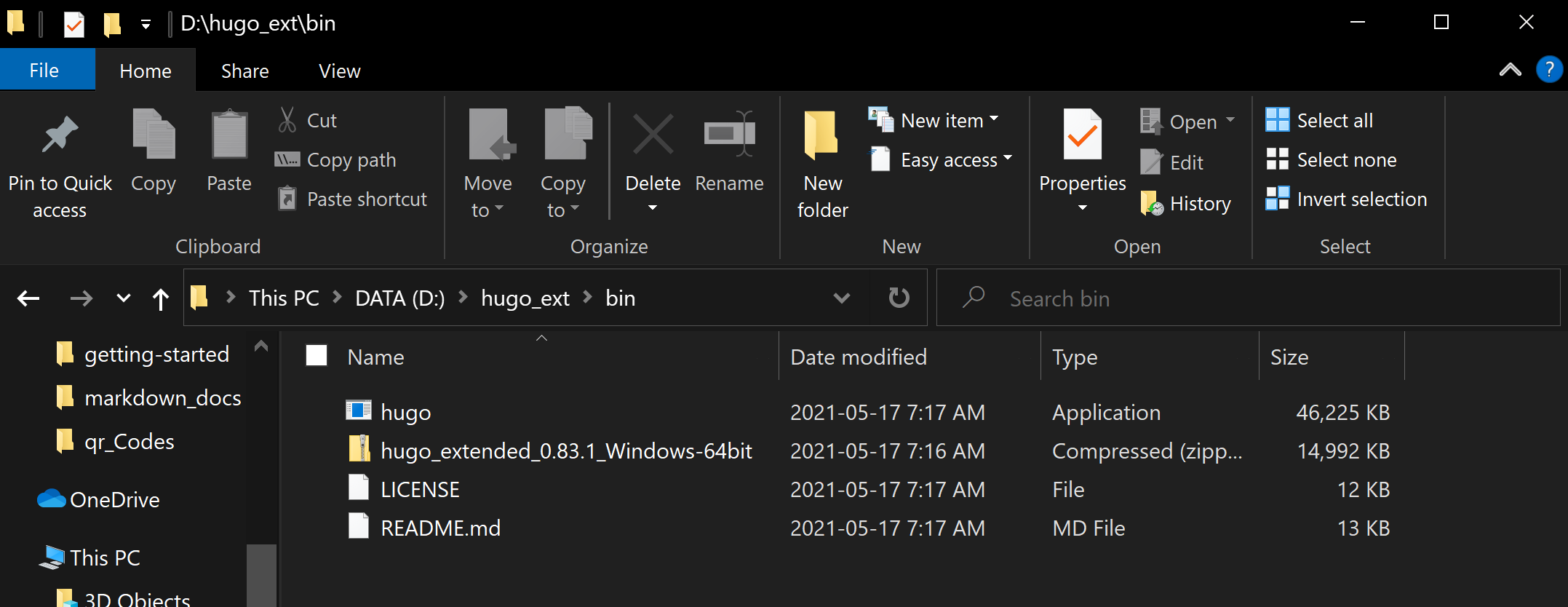Click the hugo application file icon
The width and height of the screenshot is (1568, 607).
(358, 411)
